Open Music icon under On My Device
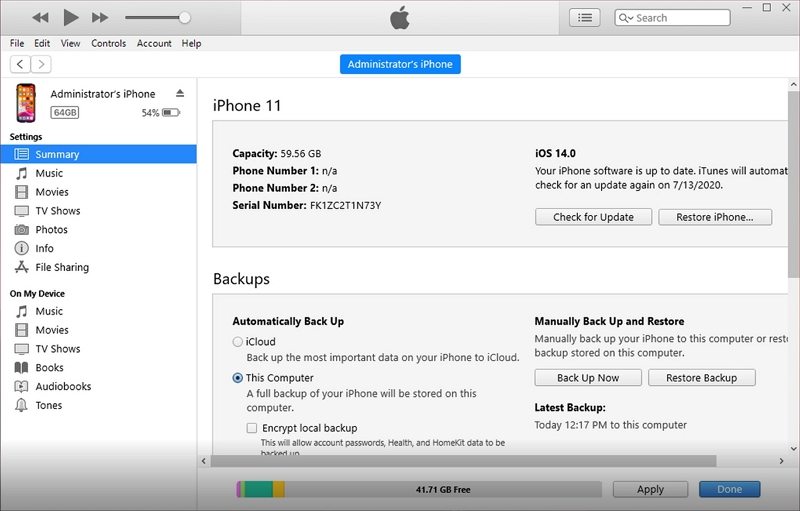The height and width of the screenshot is (511, 800). pyautogui.click(x=21, y=311)
